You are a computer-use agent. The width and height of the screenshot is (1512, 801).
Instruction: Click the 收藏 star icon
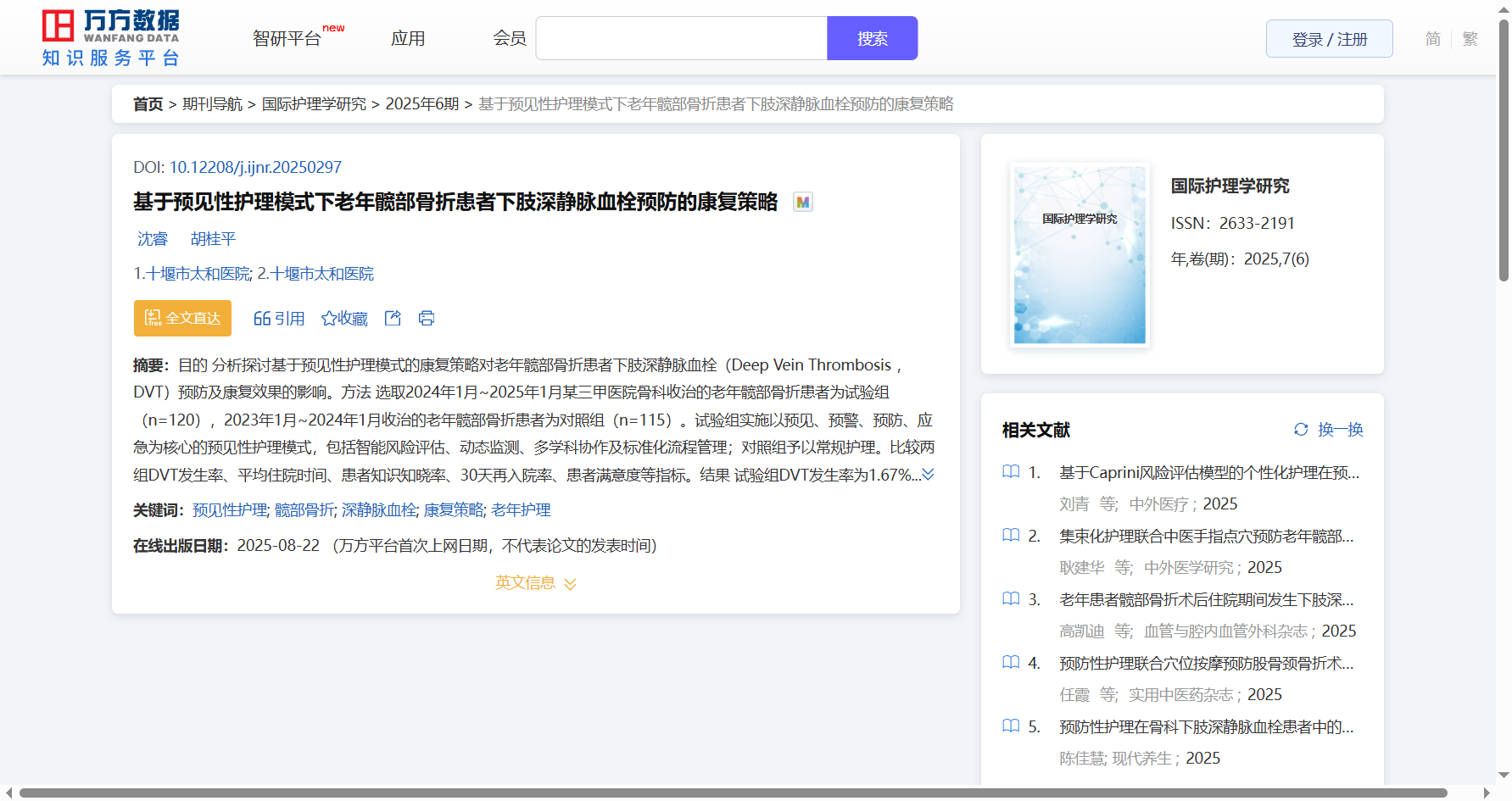[x=329, y=319]
